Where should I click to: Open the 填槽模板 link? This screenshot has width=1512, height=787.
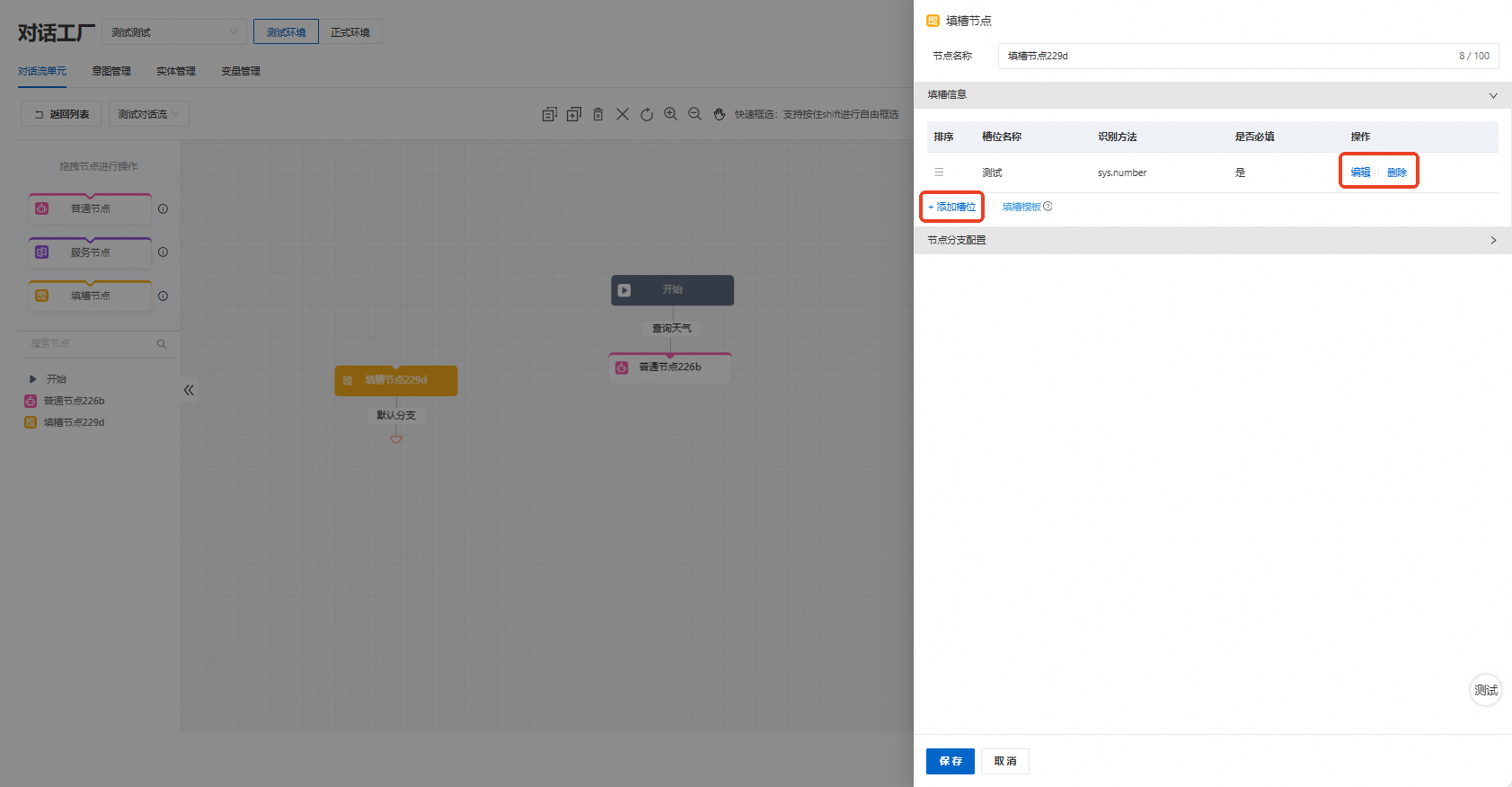[1021, 207]
